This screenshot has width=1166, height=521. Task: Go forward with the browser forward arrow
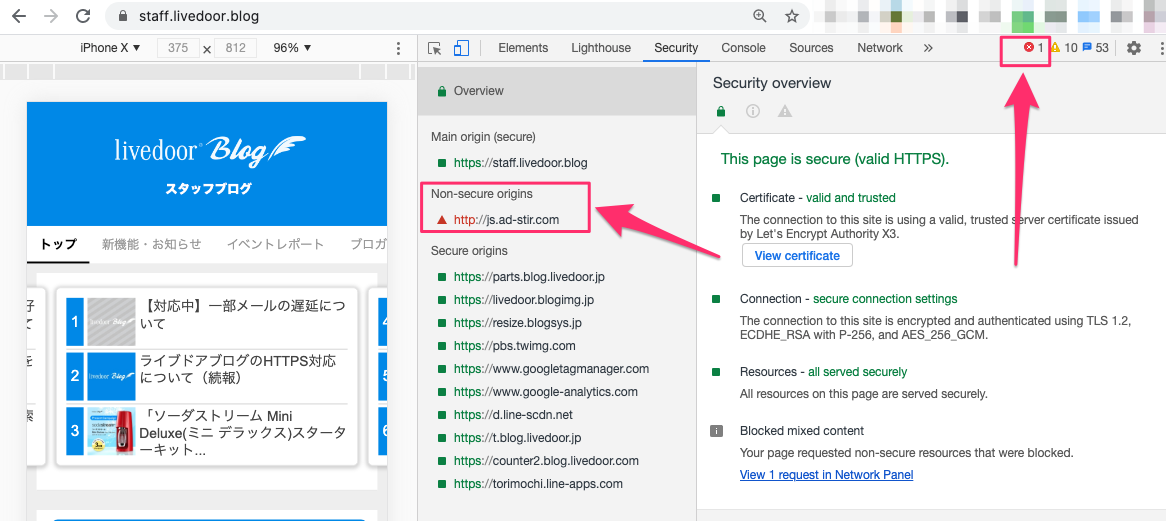pyautogui.click(x=51, y=16)
